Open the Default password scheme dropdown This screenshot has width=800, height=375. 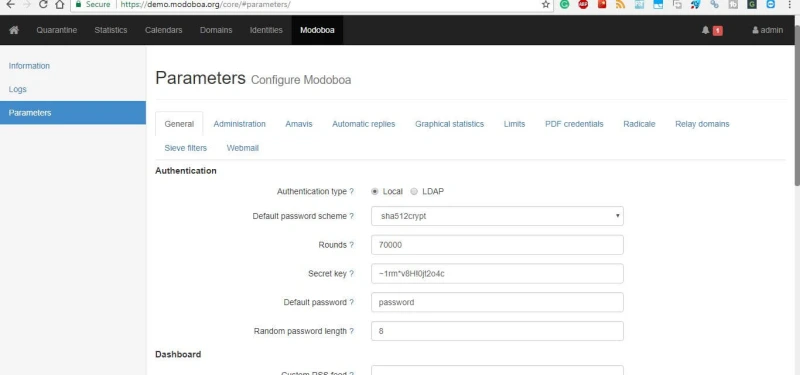coord(497,216)
